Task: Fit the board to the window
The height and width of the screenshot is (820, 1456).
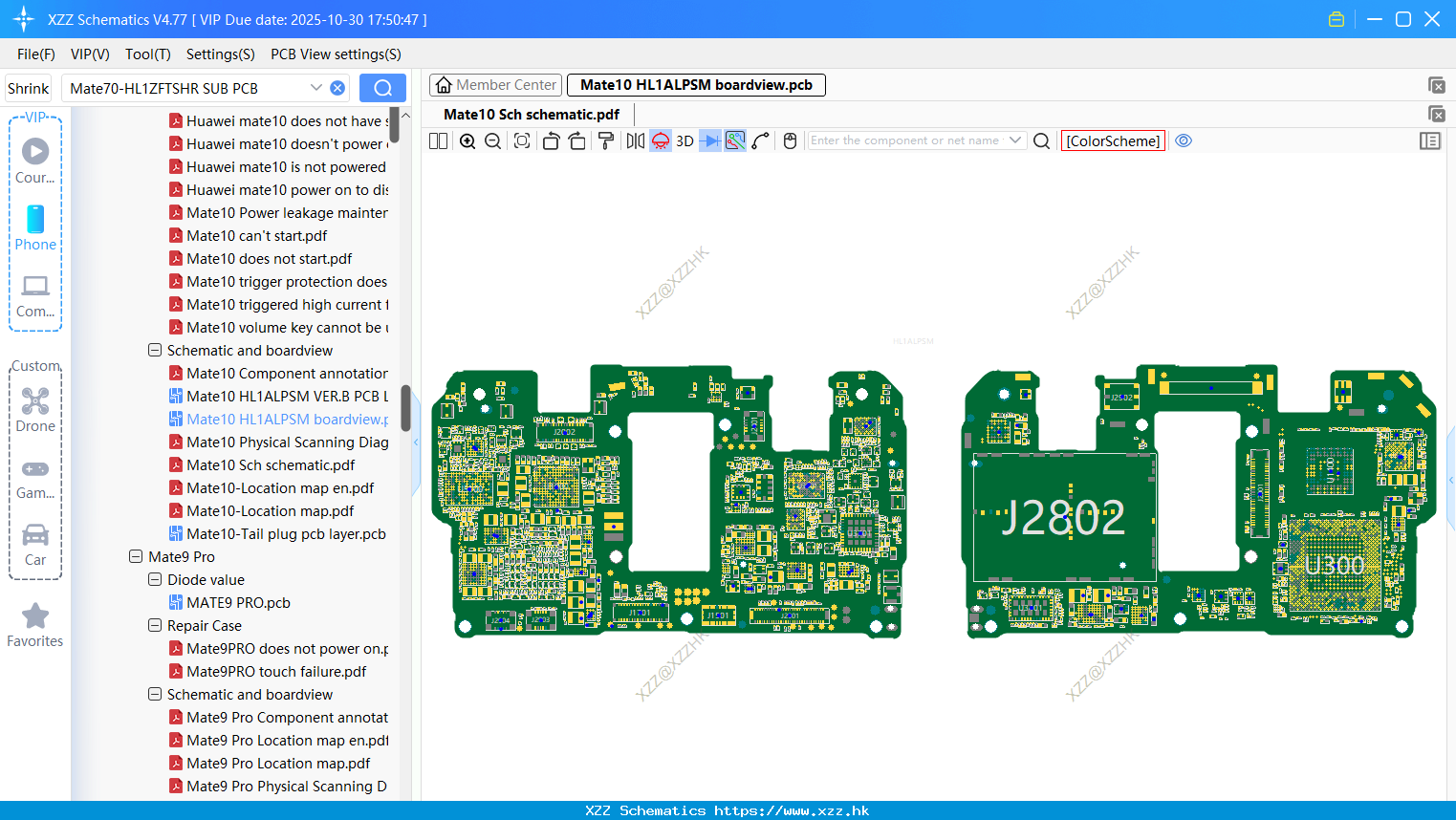Action: (x=522, y=140)
